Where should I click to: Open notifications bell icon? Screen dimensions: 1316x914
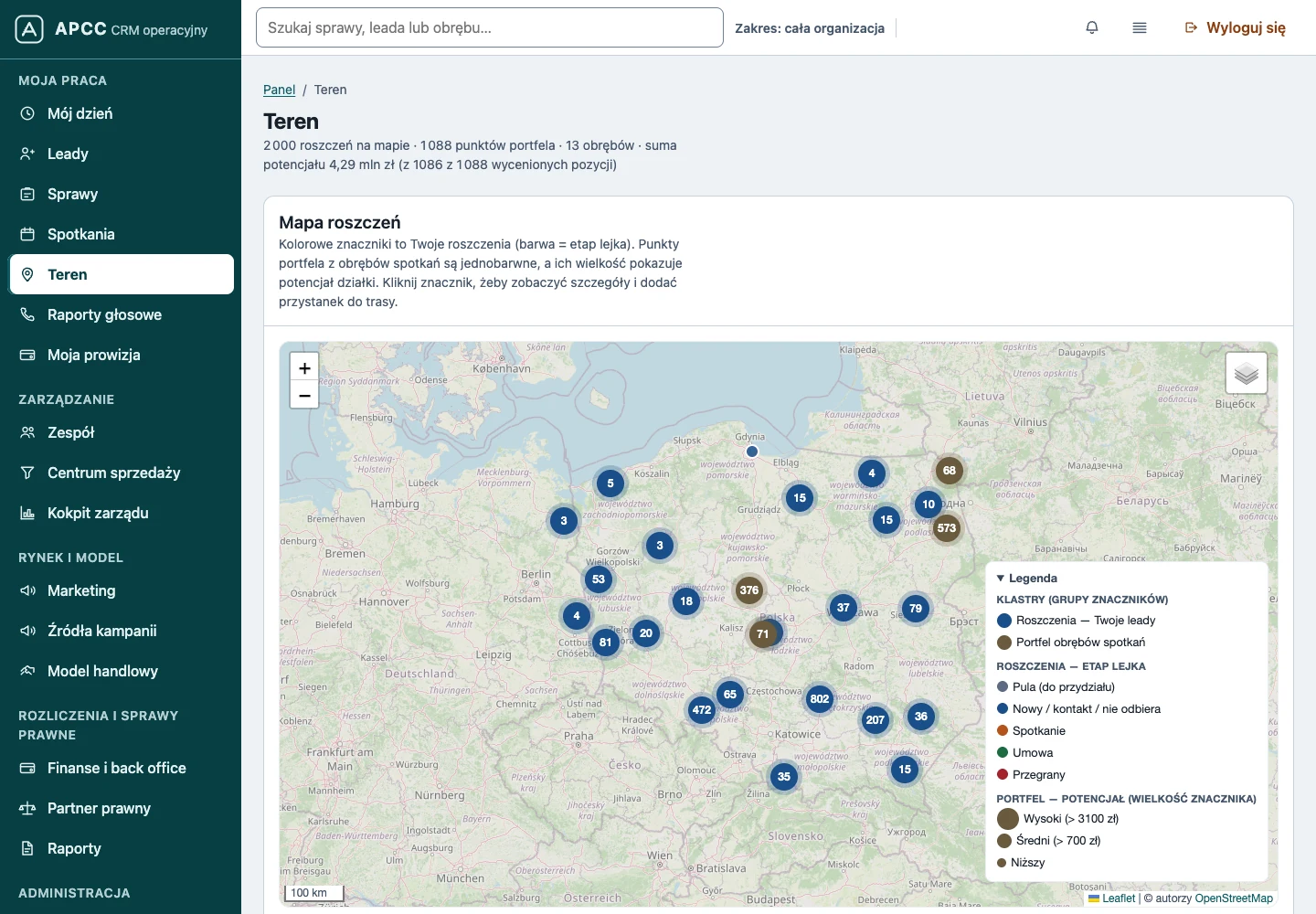coord(1092,27)
